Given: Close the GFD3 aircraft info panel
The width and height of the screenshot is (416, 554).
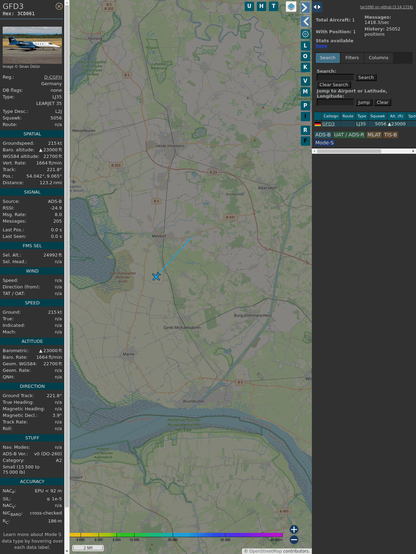Looking at the screenshot, I should click(59, 6).
